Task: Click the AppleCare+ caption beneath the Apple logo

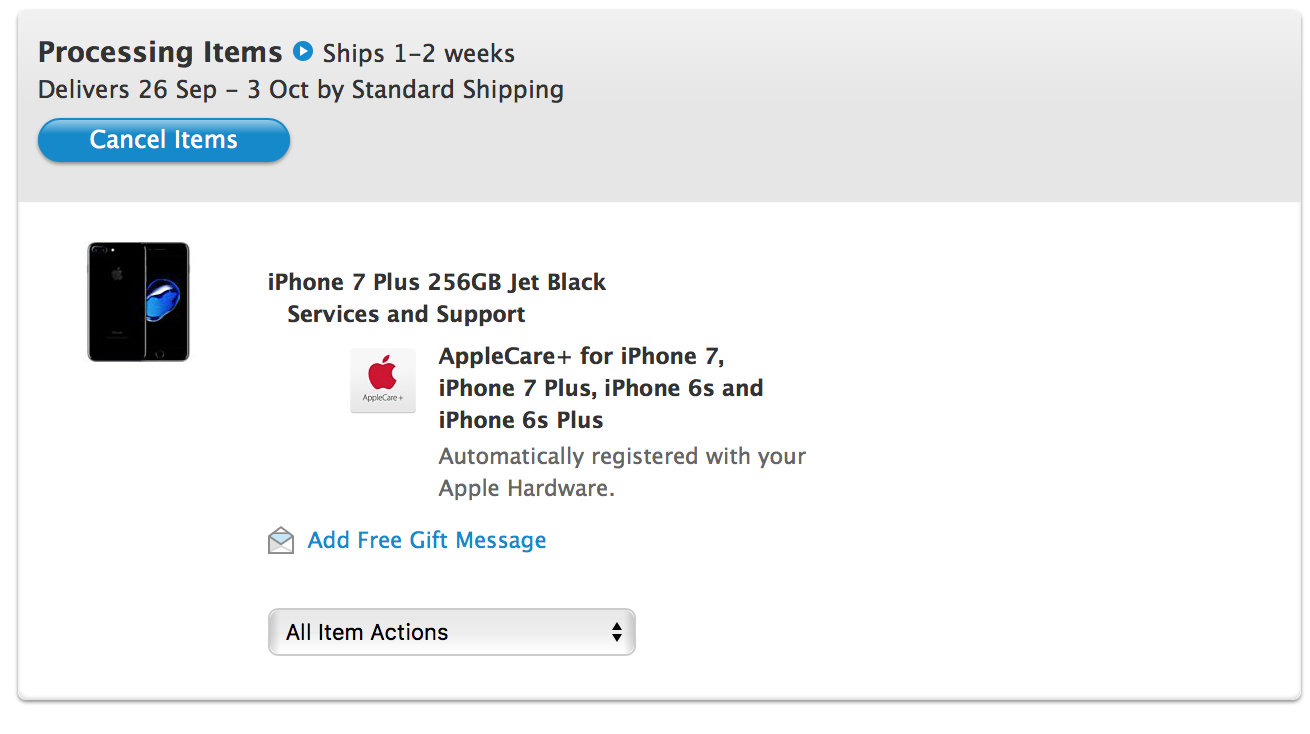Action: (x=383, y=398)
